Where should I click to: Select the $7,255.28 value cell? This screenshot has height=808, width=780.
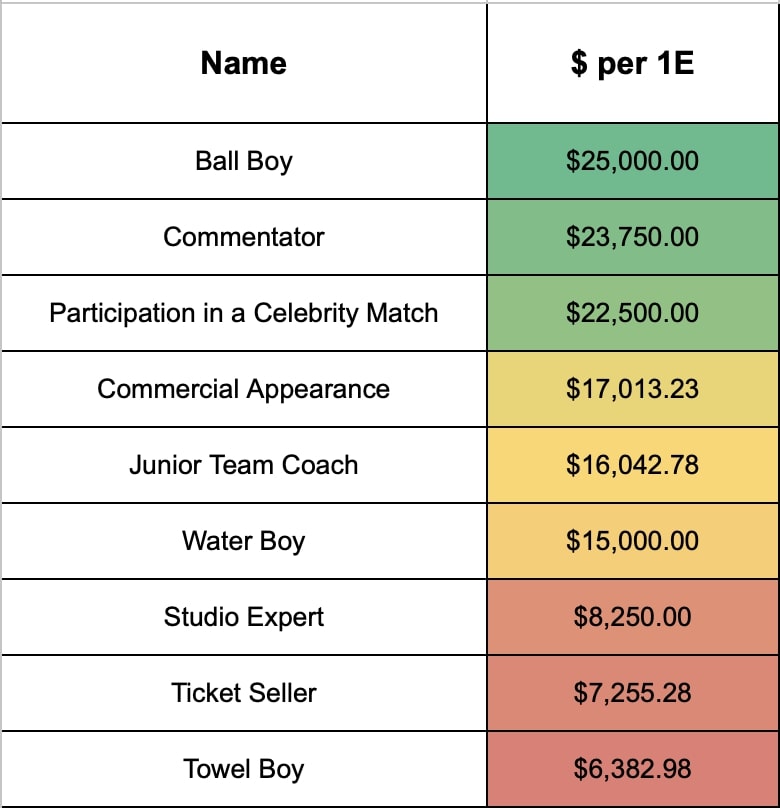pos(633,693)
